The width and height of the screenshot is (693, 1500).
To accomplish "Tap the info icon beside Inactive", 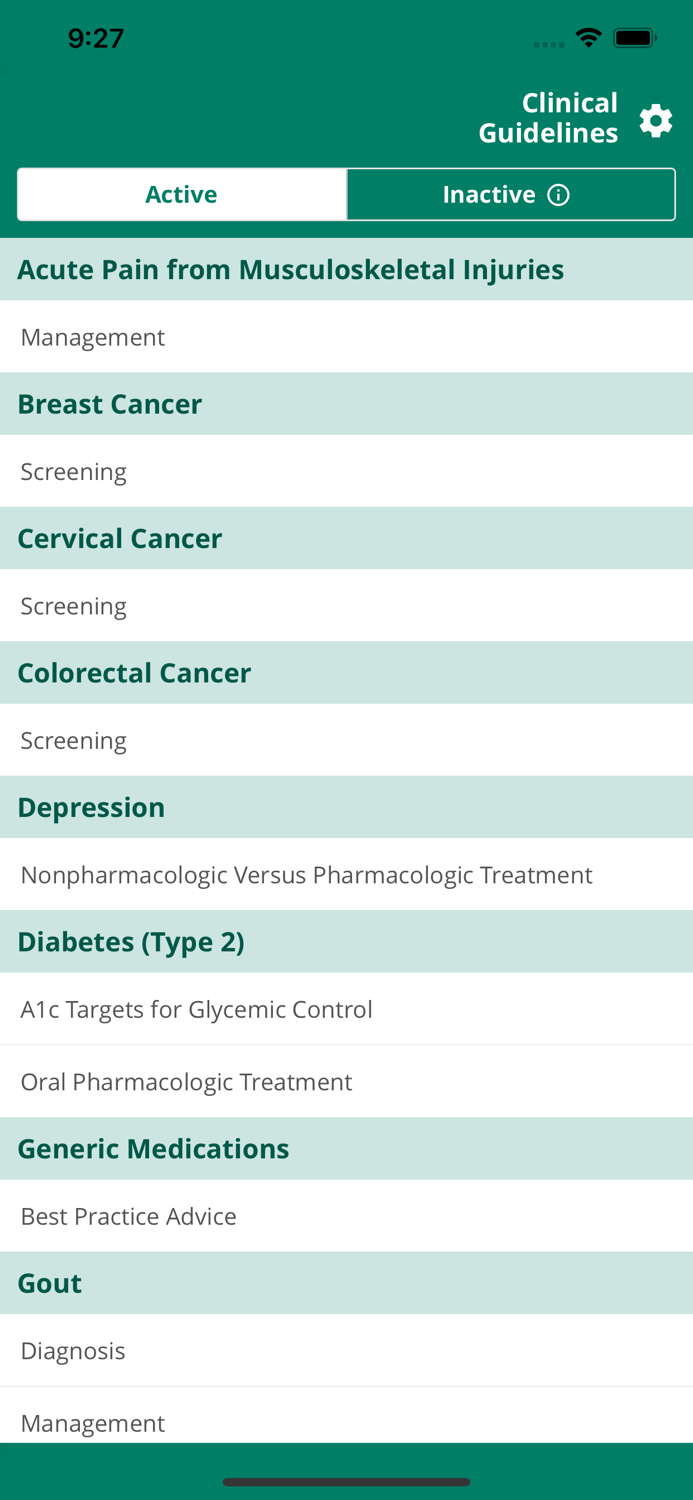I will click(x=560, y=194).
